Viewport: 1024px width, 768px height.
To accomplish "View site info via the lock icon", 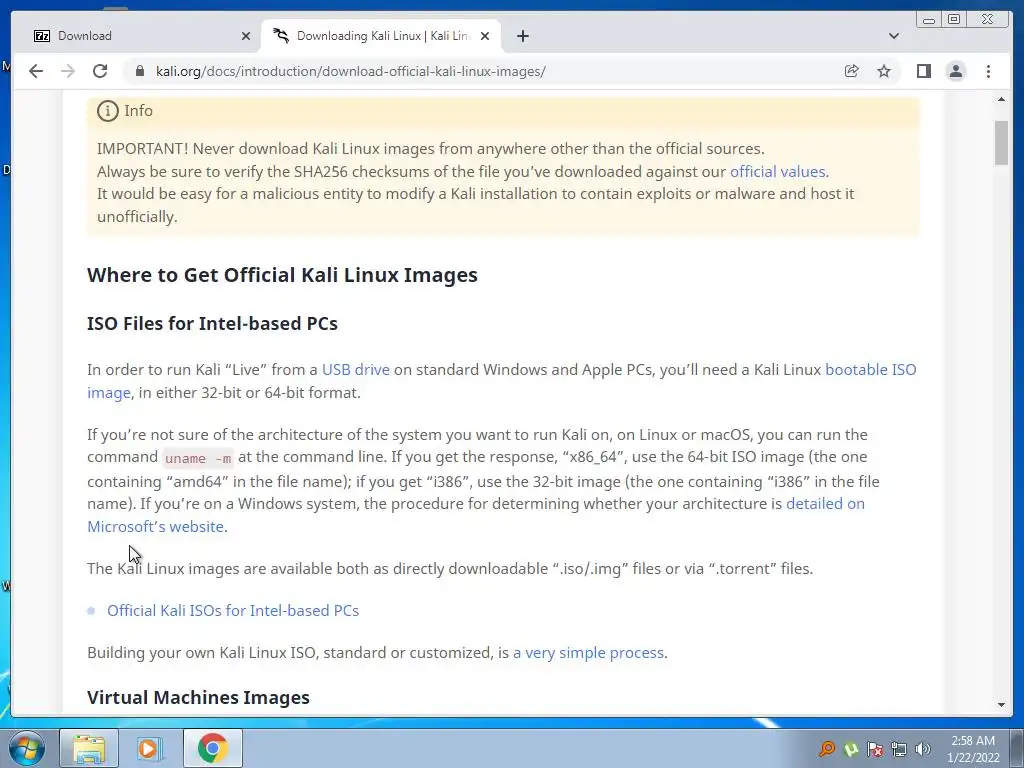I will click(139, 71).
